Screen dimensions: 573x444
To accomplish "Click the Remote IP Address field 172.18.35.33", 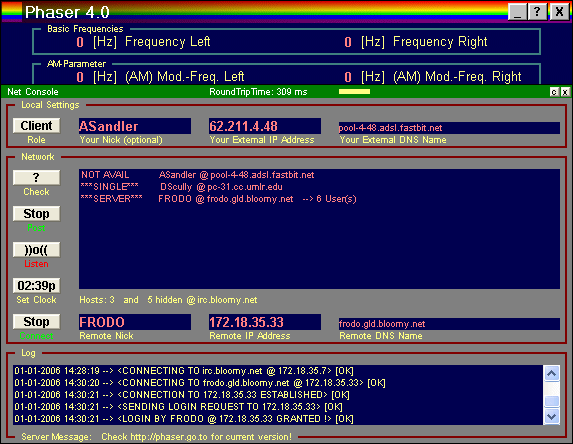I will [265, 322].
